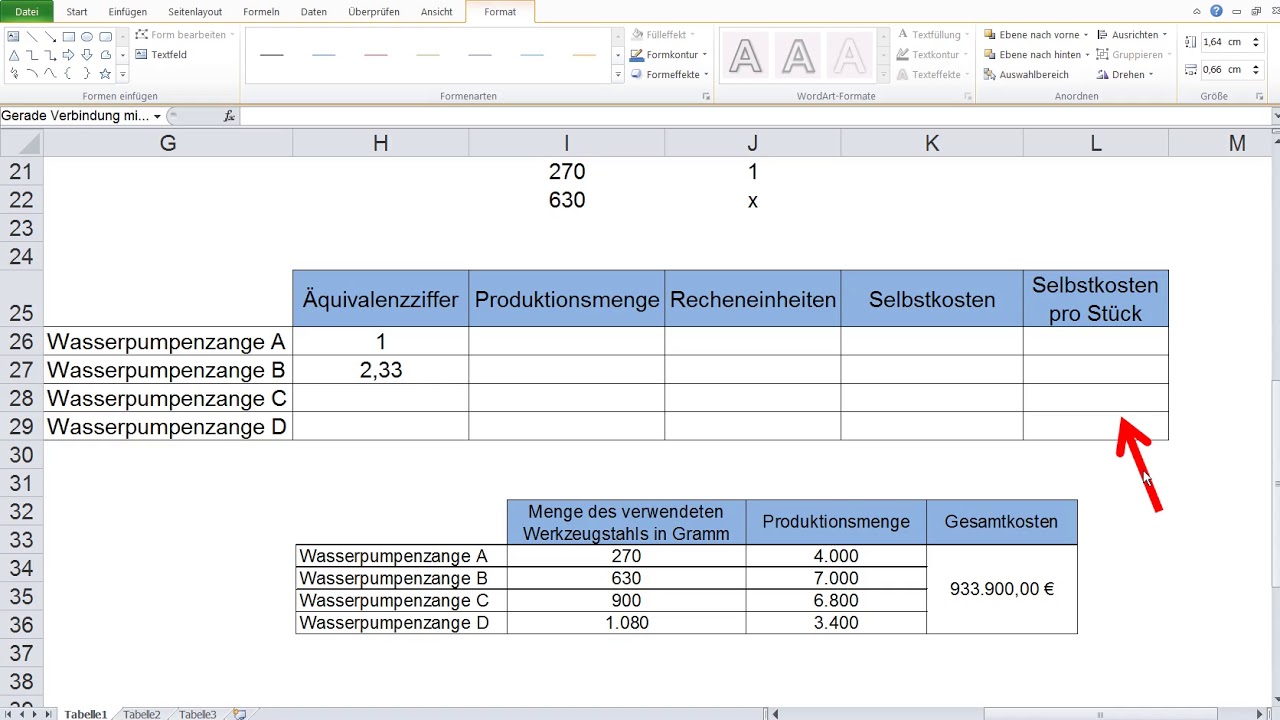Select the down block arrow shape
Image resolution: width=1280 pixels, height=720 pixels.
click(x=87, y=55)
